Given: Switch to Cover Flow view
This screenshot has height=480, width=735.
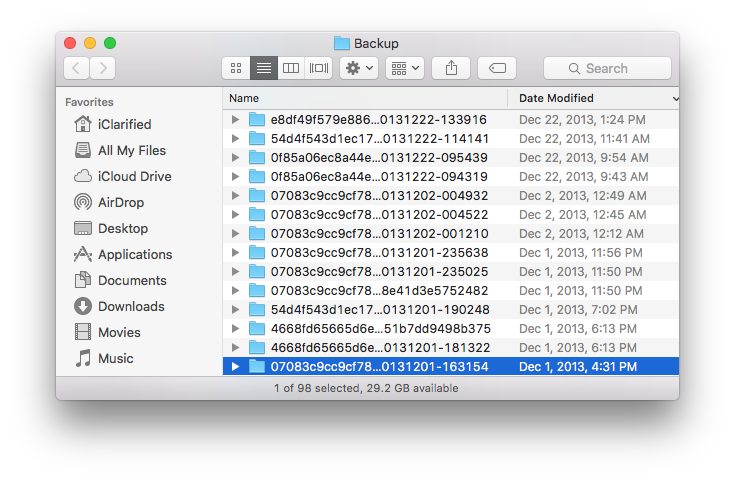Looking at the screenshot, I should coord(319,68).
